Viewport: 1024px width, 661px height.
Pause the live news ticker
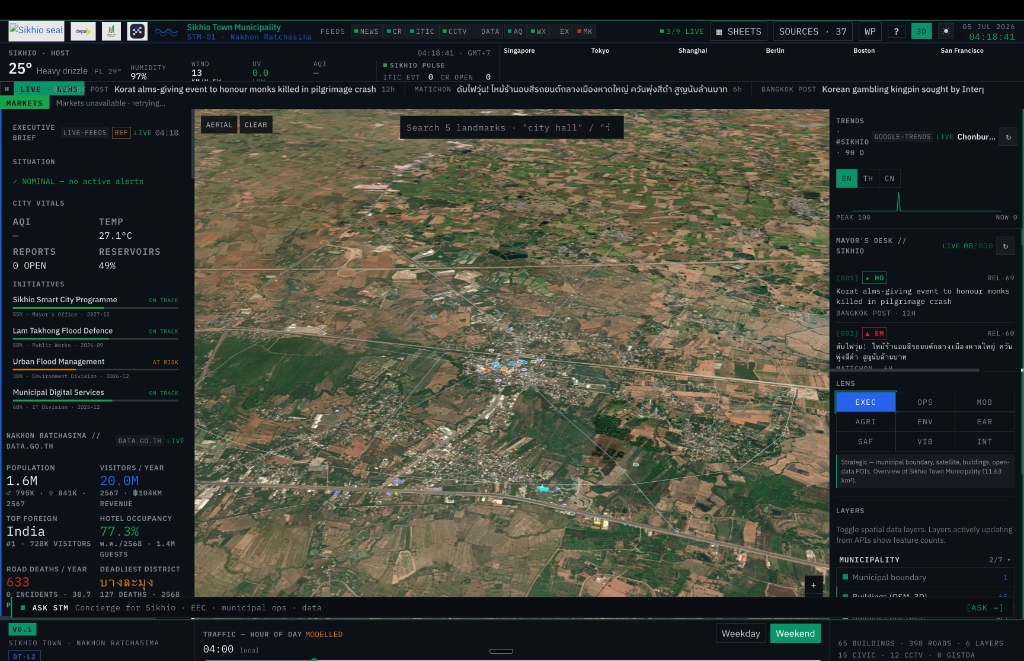pyautogui.click(x=7, y=89)
